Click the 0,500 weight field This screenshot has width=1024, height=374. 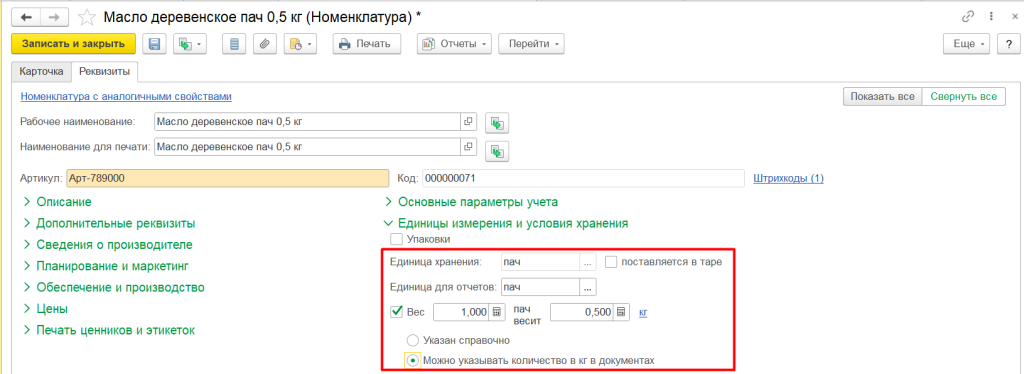[x=581, y=312]
